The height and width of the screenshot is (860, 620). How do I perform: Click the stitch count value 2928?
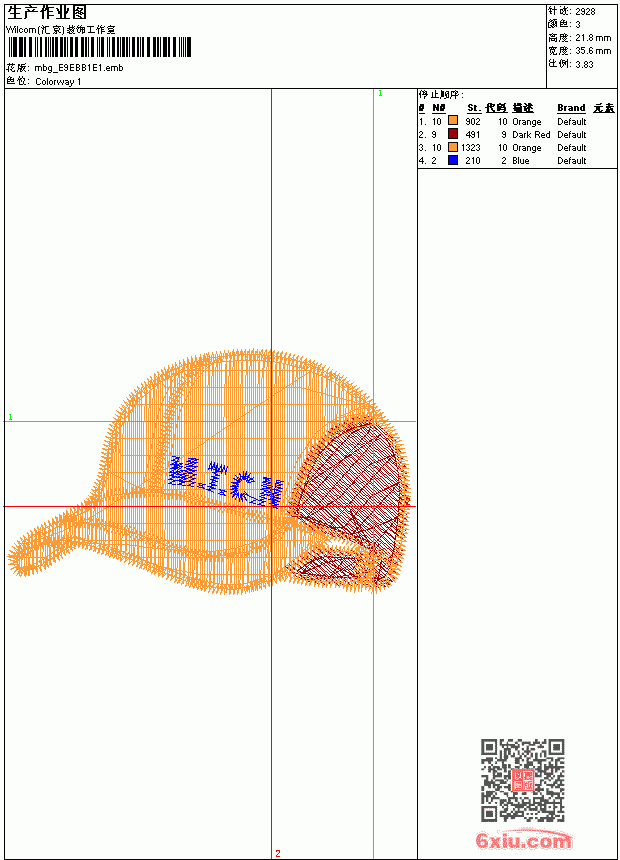tap(585, 11)
